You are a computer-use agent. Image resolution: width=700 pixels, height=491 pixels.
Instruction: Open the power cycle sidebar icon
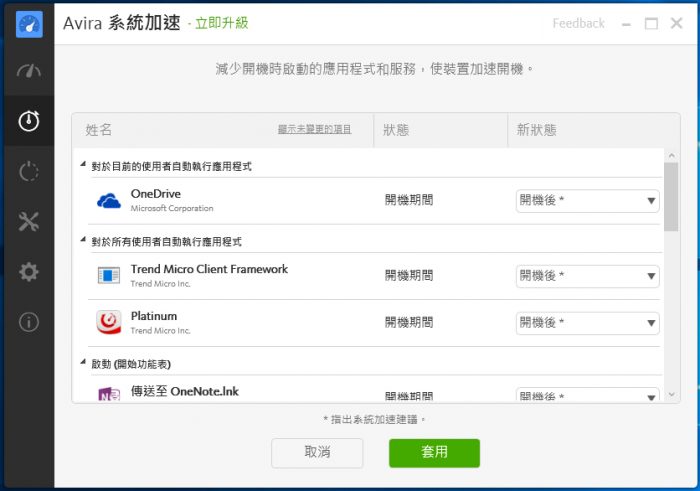[29, 171]
